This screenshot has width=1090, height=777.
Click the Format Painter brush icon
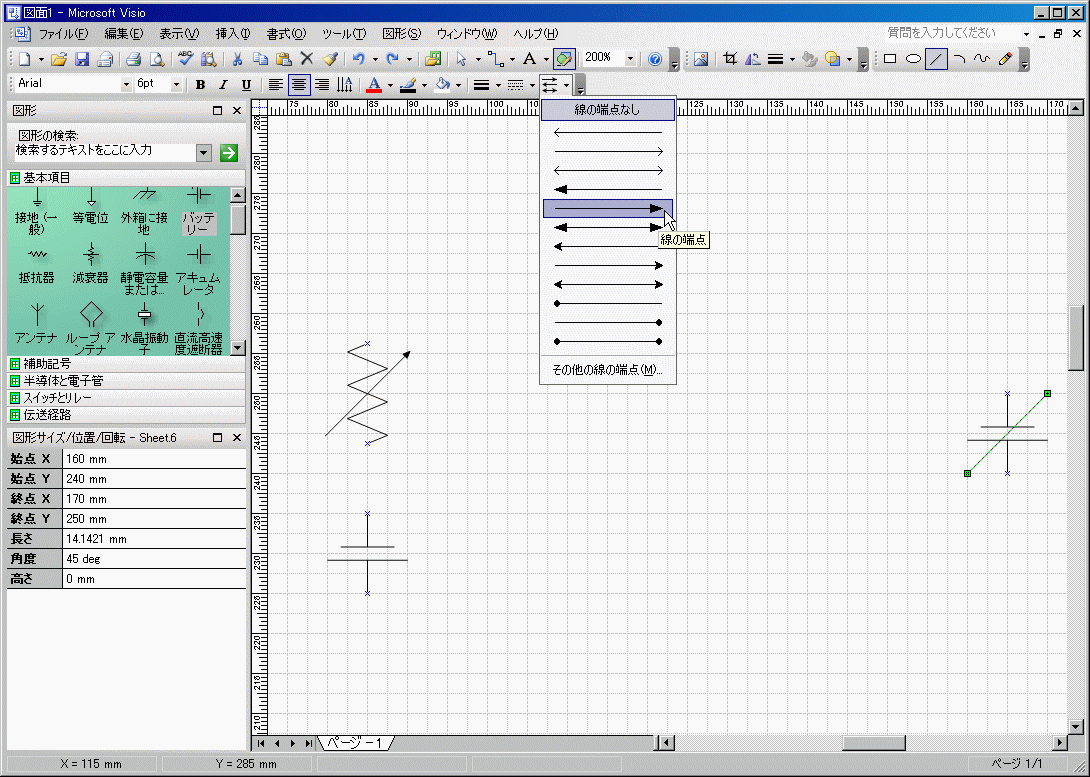pyautogui.click(x=330, y=59)
